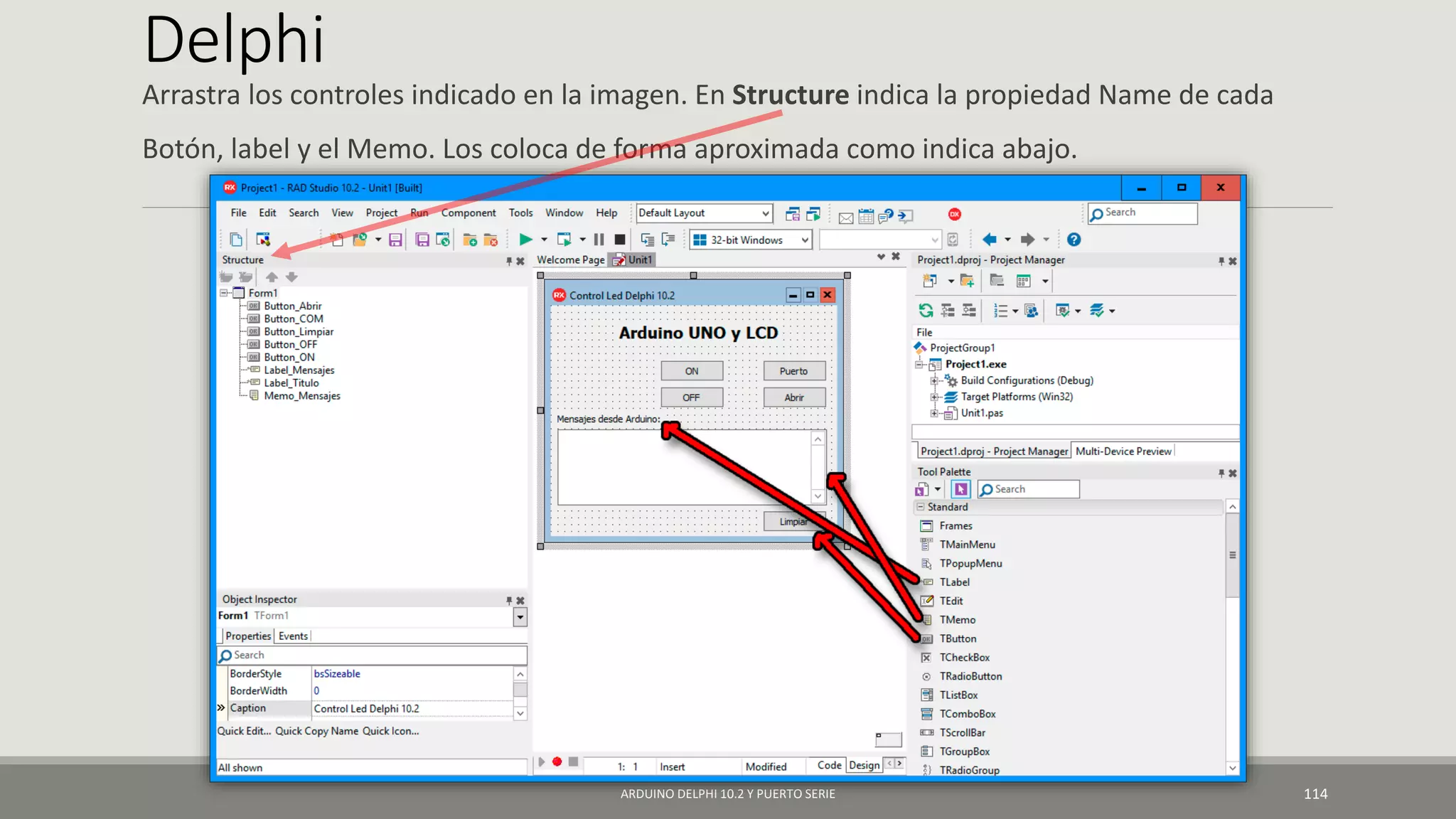Select TButton component in Tool Palette

pyautogui.click(x=958, y=638)
